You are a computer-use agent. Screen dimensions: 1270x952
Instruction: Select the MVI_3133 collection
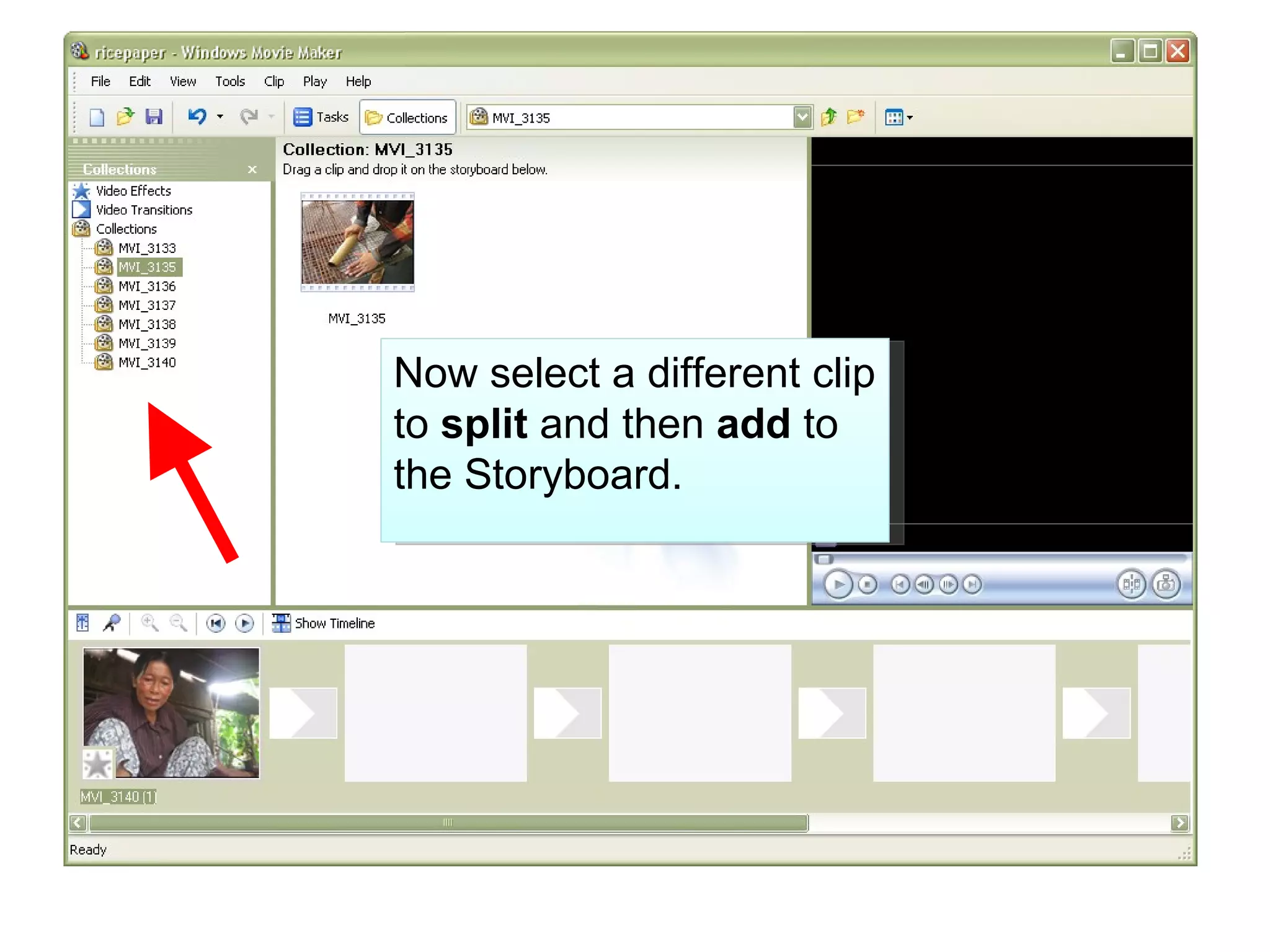(x=147, y=248)
